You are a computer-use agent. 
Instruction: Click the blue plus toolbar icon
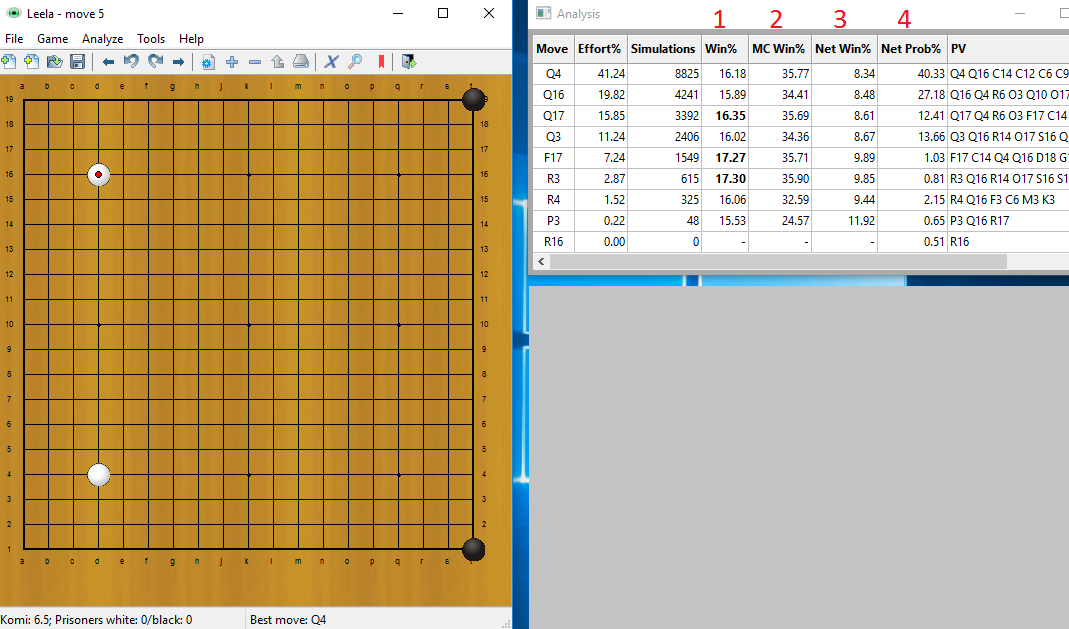(232, 62)
